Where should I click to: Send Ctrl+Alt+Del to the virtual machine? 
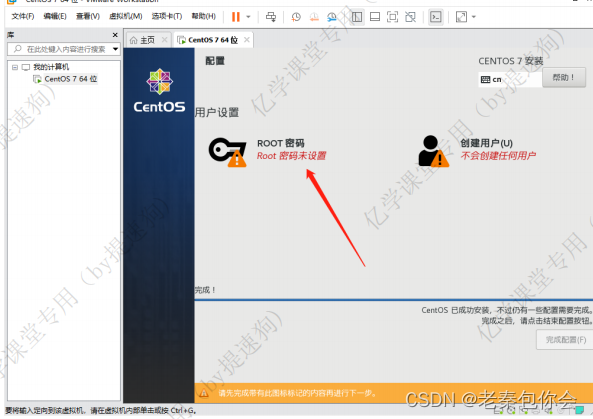[x=271, y=17]
